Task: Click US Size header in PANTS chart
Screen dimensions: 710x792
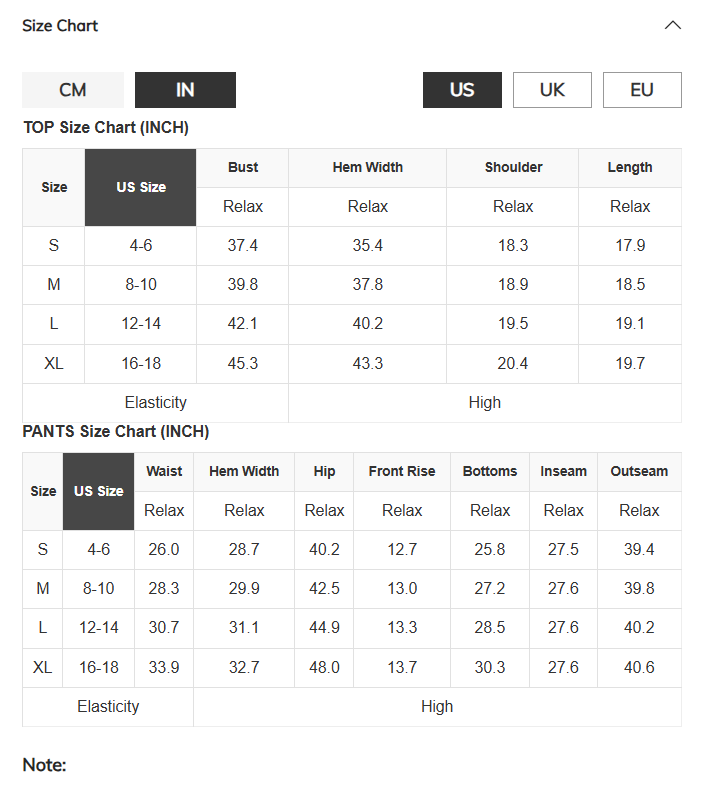Action: [98, 491]
